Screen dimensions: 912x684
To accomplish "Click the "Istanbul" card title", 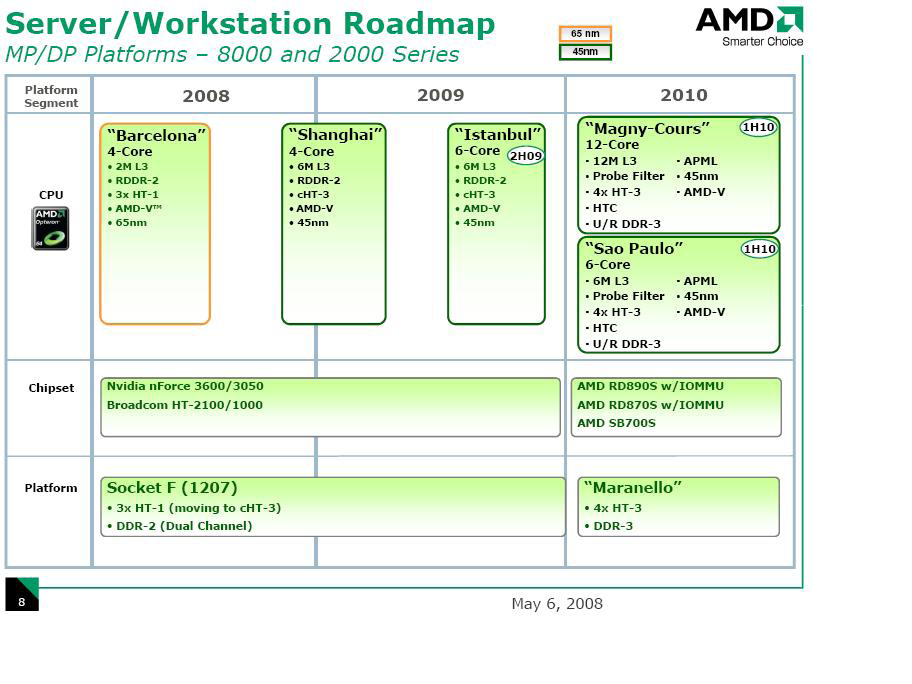I will tap(498, 135).
